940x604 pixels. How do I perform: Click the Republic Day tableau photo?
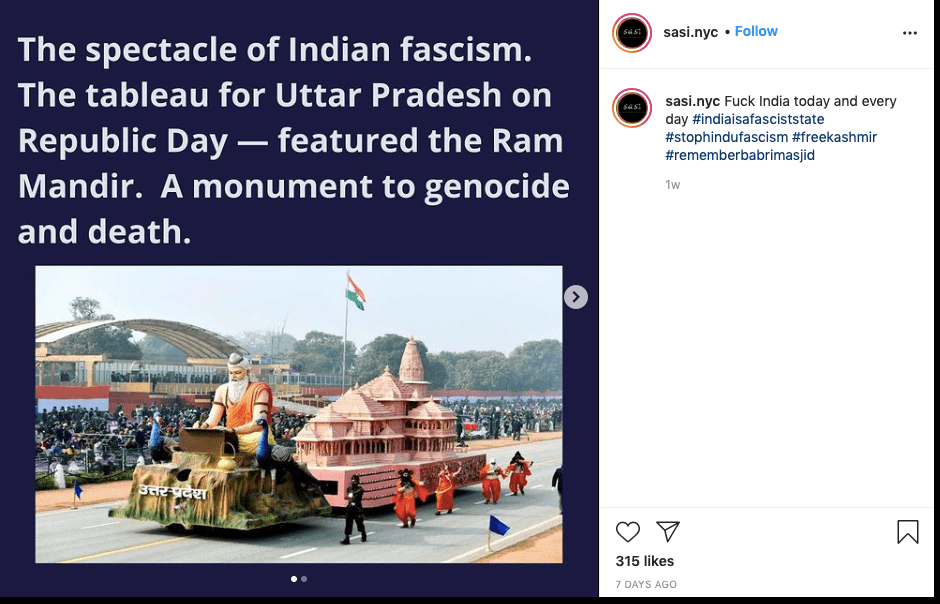coord(298,414)
